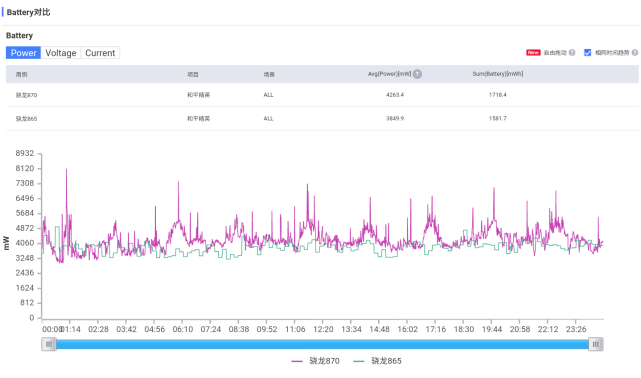Toggle the 相同时间趋势 checkbox

point(587,52)
